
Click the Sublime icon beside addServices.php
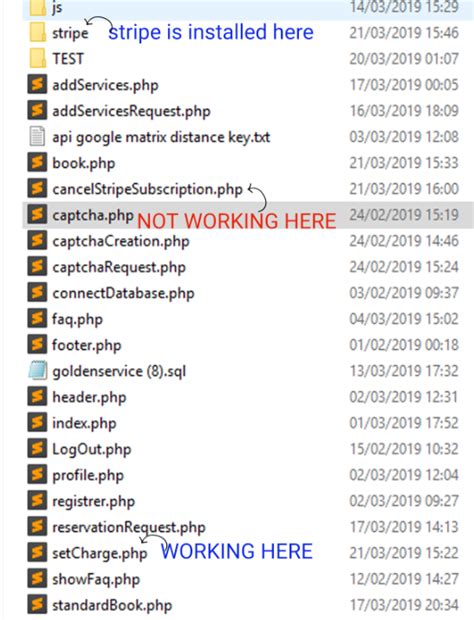[x=37, y=85]
